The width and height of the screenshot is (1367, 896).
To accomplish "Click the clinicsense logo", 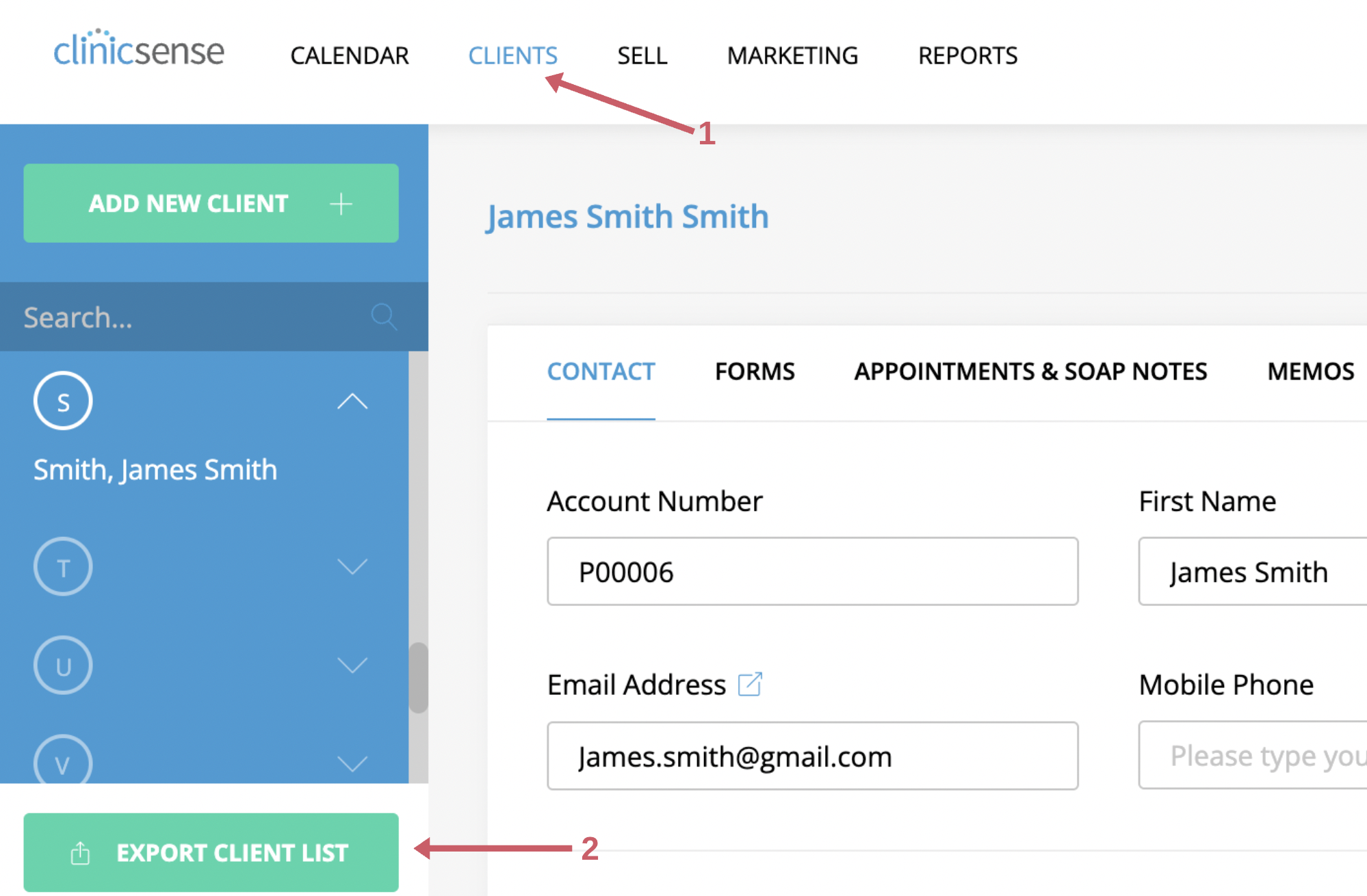I will pyautogui.click(x=139, y=49).
